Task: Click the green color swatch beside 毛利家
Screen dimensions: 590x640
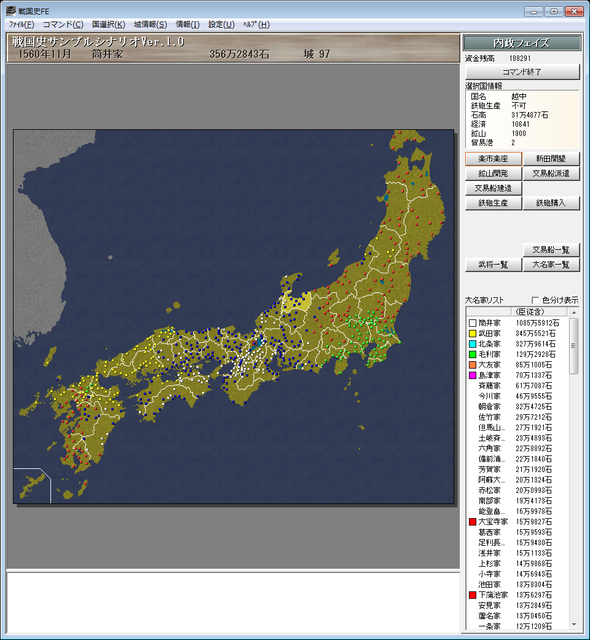Action: pyautogui.click(x=472, y=354)
